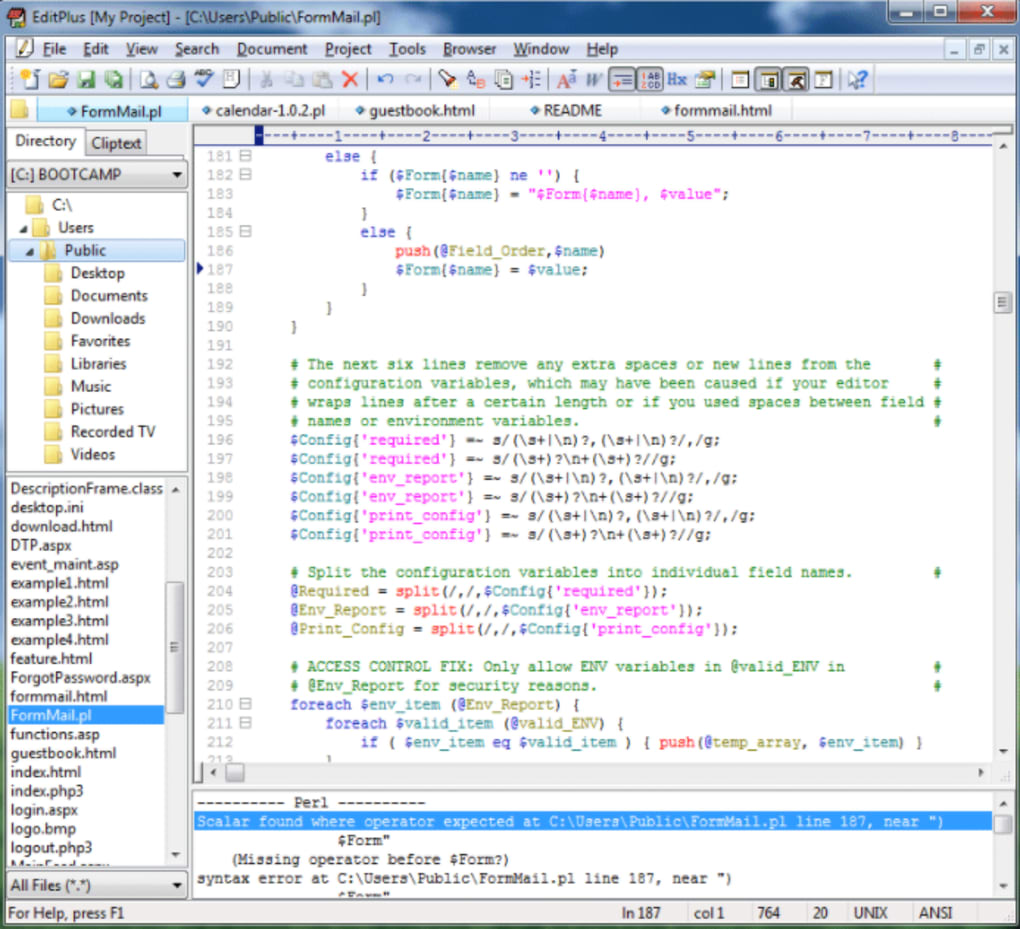Open the Hx hex viewer icon

[x=677, y=79]
